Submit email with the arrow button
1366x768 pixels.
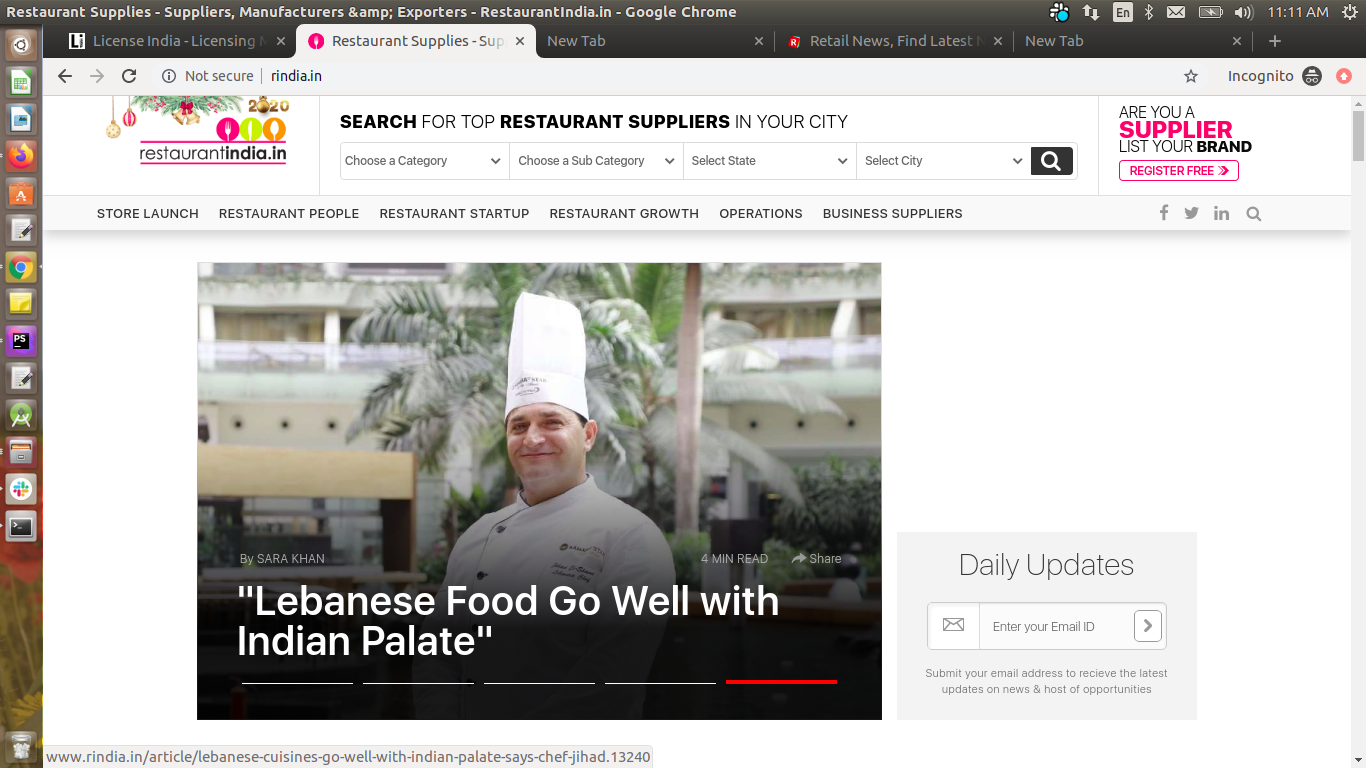click(x=1147, y=626)
